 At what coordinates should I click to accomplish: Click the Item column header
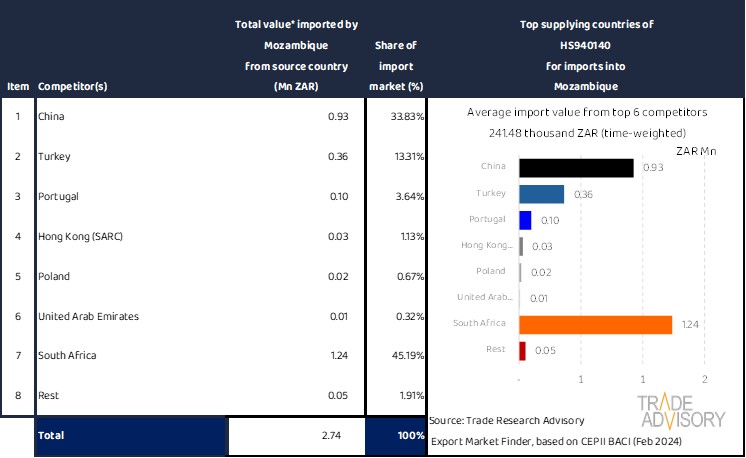click(16, 86)
